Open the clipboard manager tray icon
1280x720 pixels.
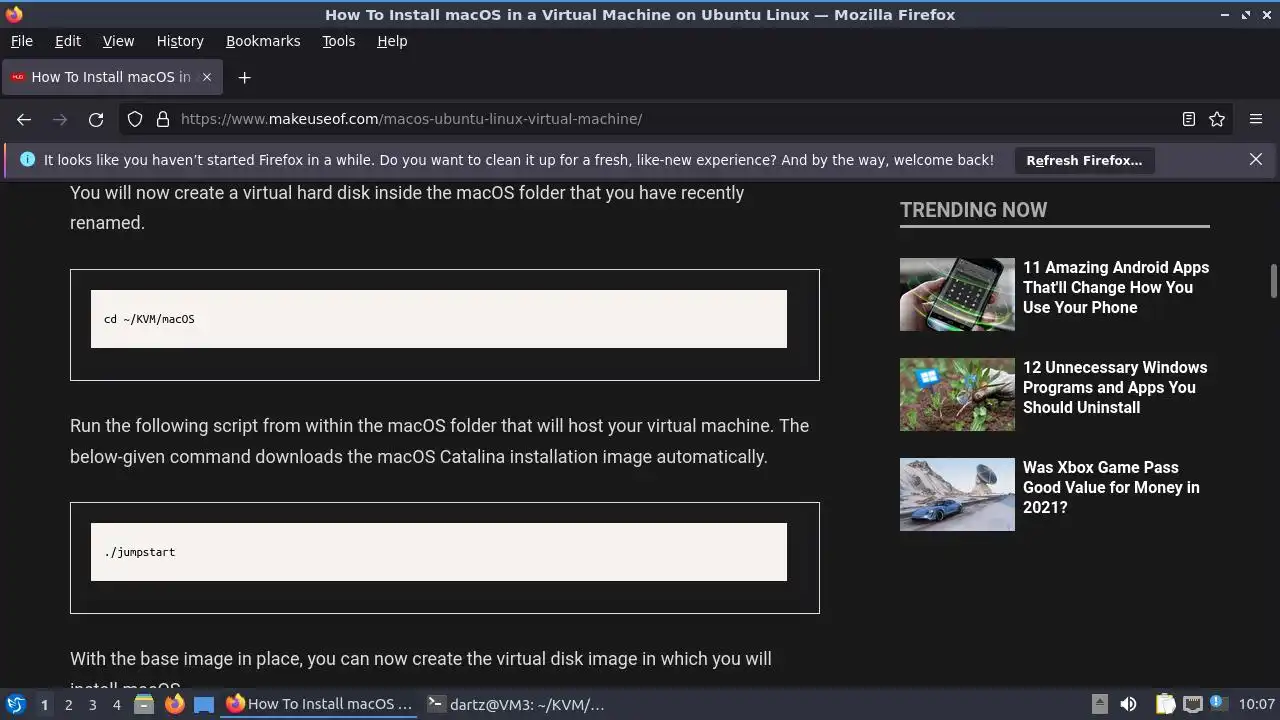click(x=1165, y=704)
